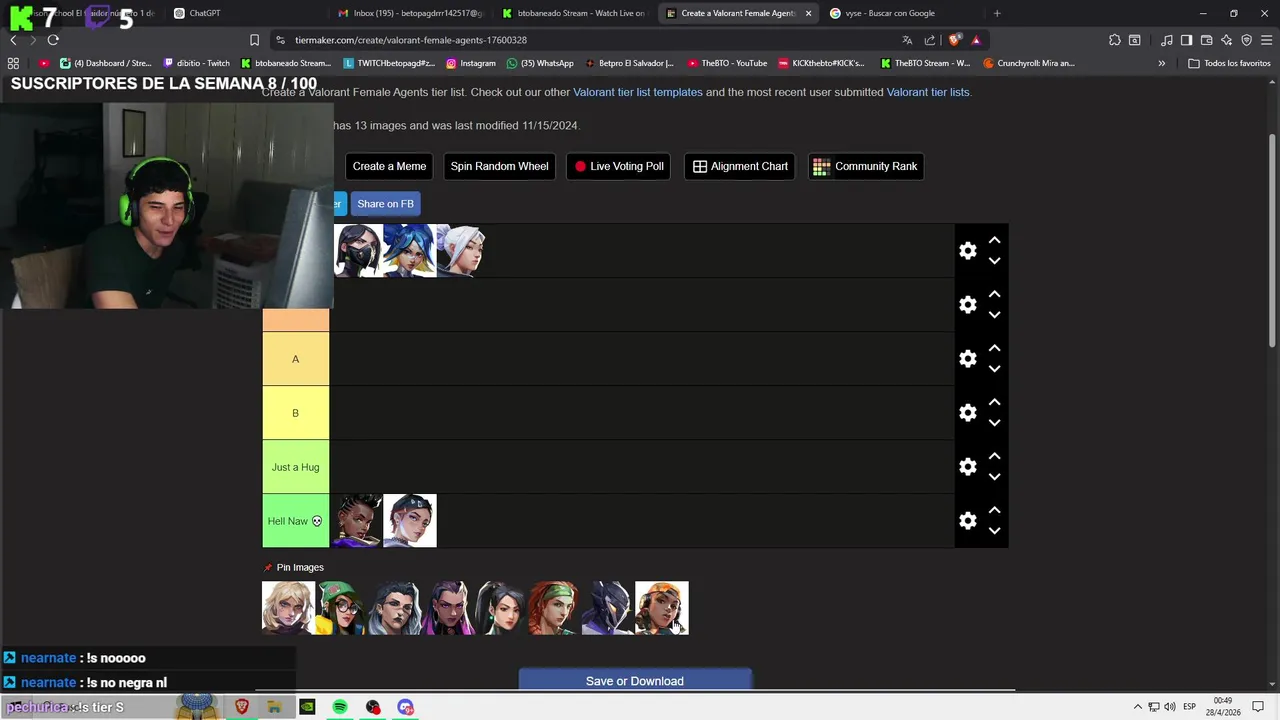Open the apps grid icon in bookmarks bar

click(13, 63)
